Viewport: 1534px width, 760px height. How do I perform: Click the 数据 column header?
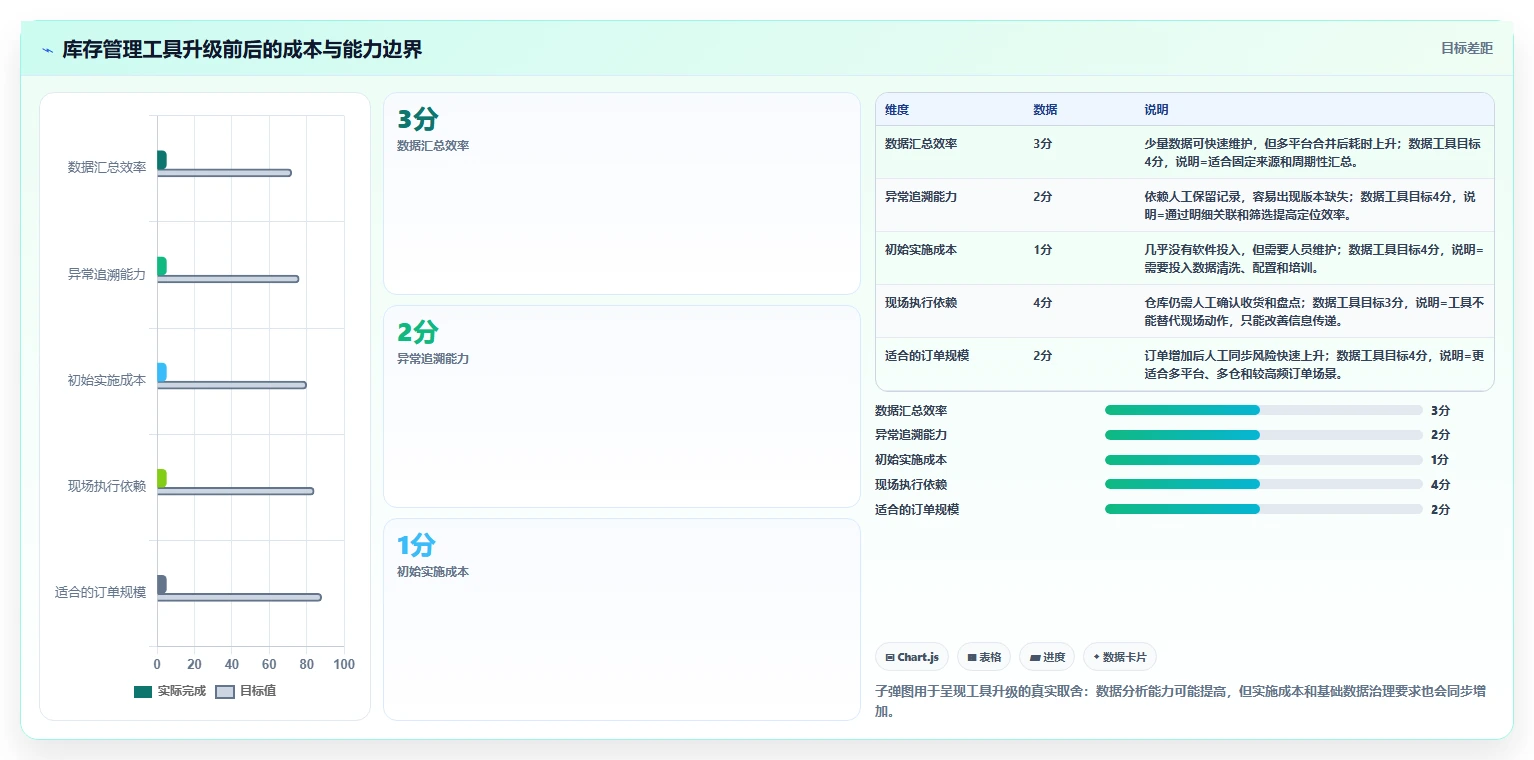click(1045, 110)
